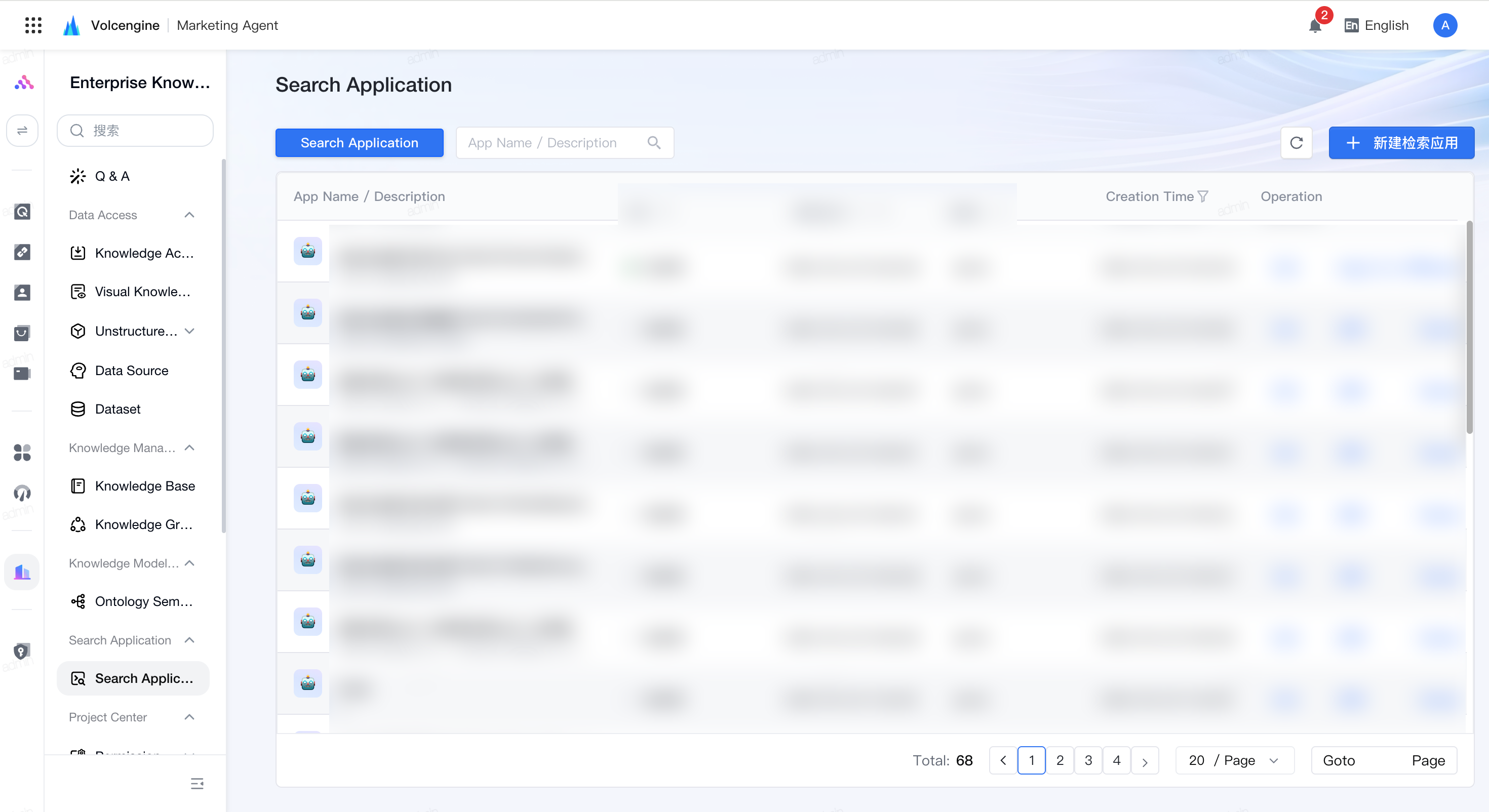Switch language via English toggle
The width and height of the screenshot is (1489, 812).
[1376, 25]
